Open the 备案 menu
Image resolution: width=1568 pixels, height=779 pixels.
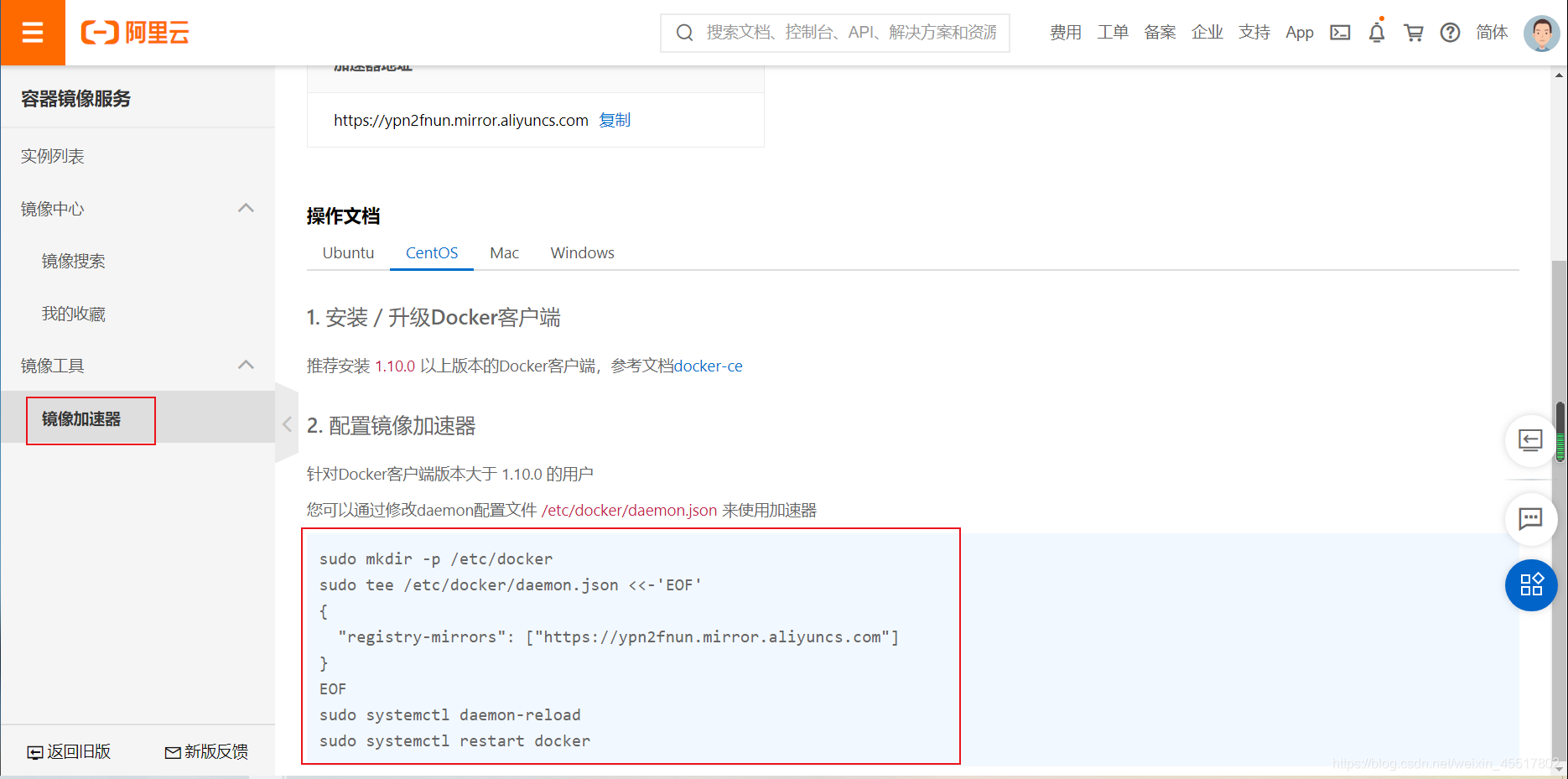(x=1160, y=33)
